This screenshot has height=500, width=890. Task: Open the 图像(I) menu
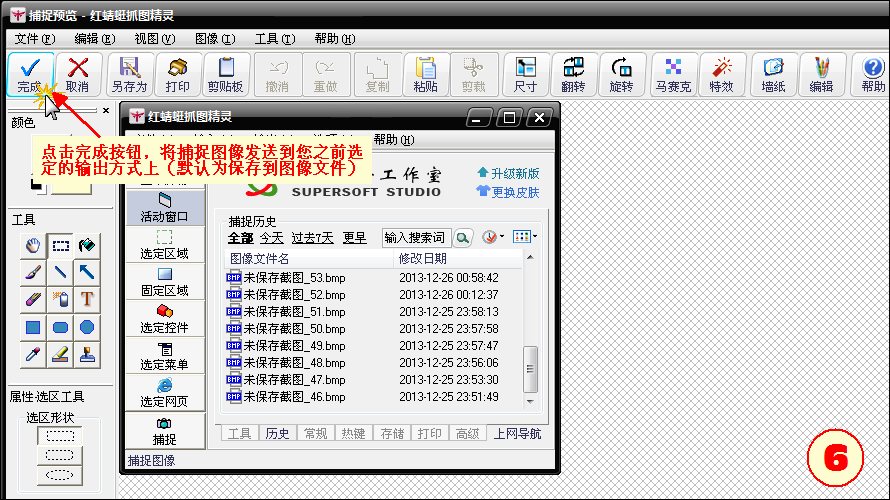(x=214, y=39)
